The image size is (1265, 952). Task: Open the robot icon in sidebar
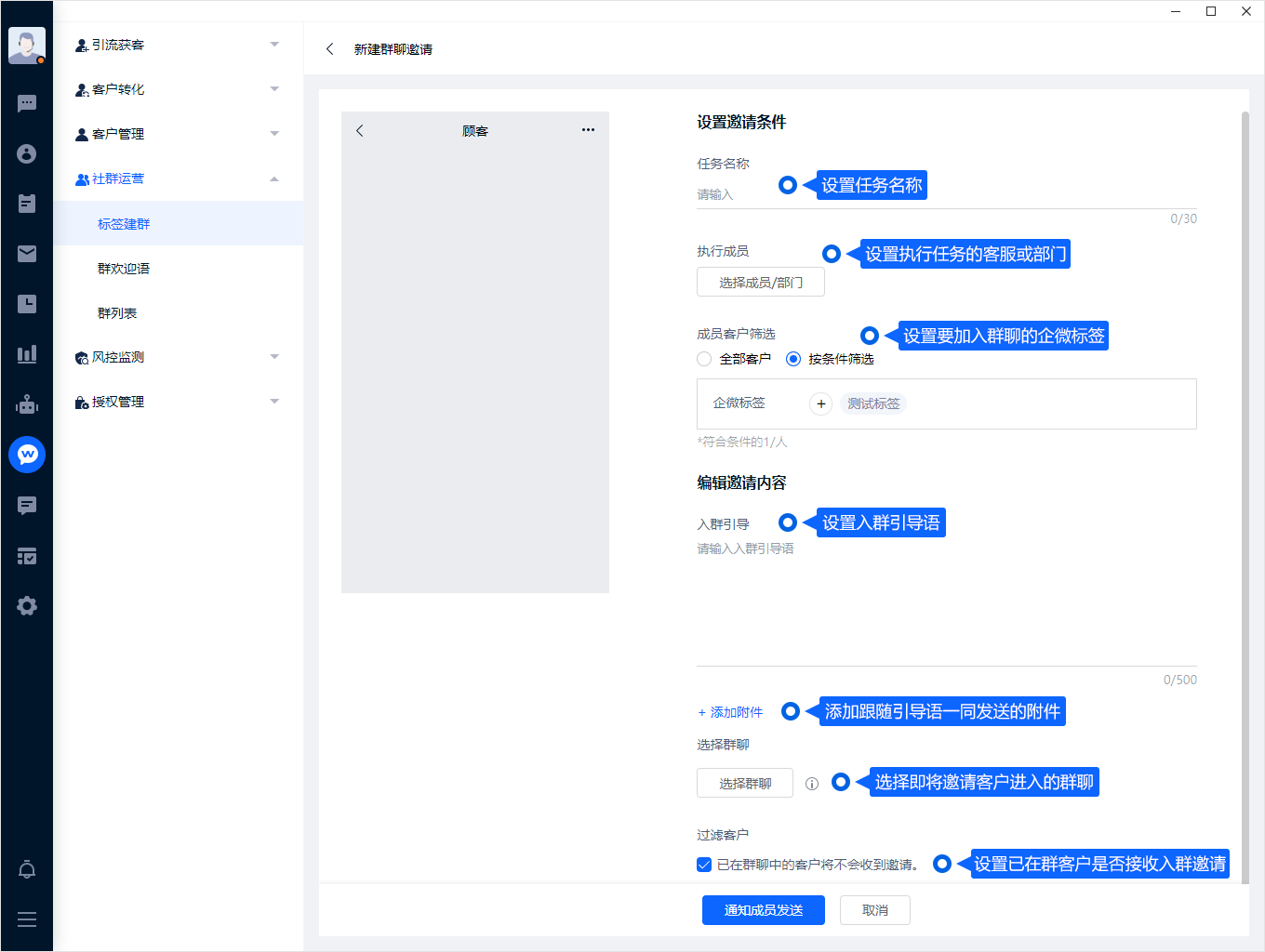pyautogui.click(x=27, y=404)
